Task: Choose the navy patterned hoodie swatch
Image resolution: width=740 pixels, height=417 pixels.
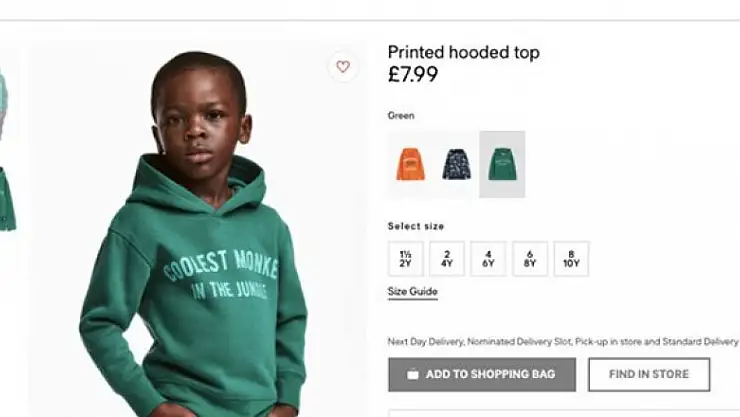Action: click(x=456, y=164)
